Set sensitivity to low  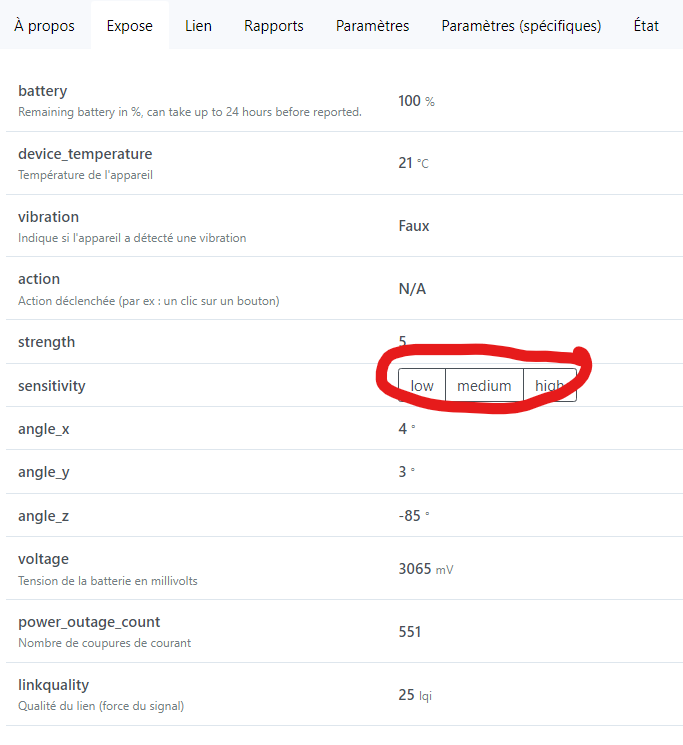(x=422, y=385)
